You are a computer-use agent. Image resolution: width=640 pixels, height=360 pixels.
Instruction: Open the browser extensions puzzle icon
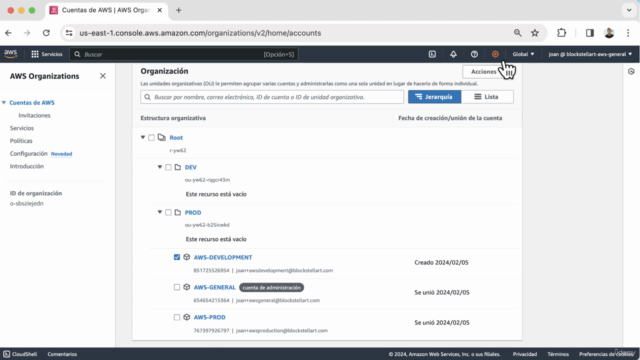tap(562, 33)
